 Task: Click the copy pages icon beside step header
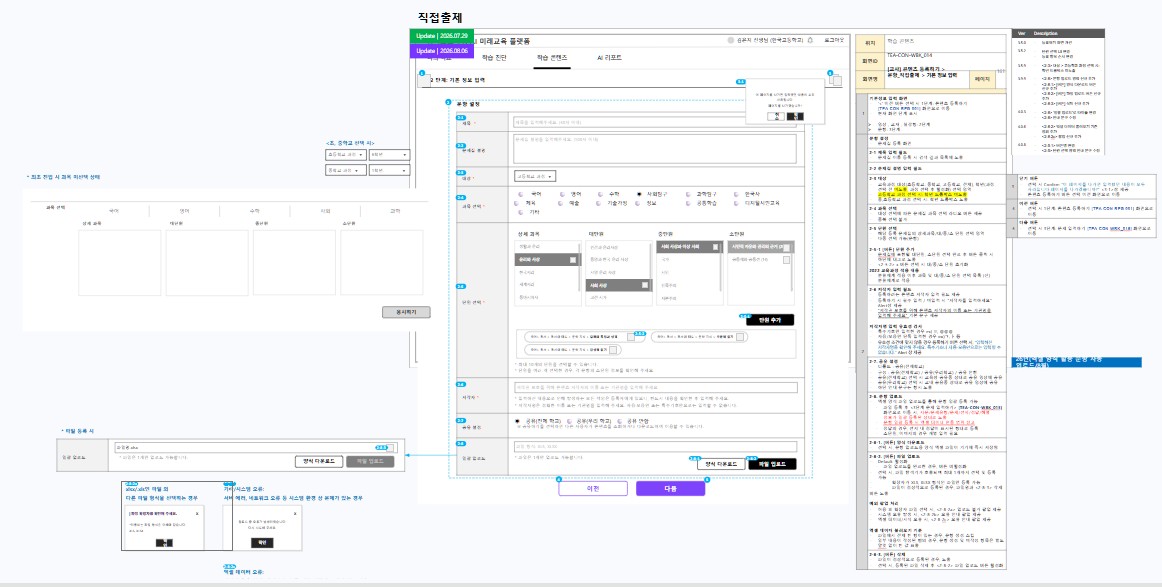pos(836,81)
